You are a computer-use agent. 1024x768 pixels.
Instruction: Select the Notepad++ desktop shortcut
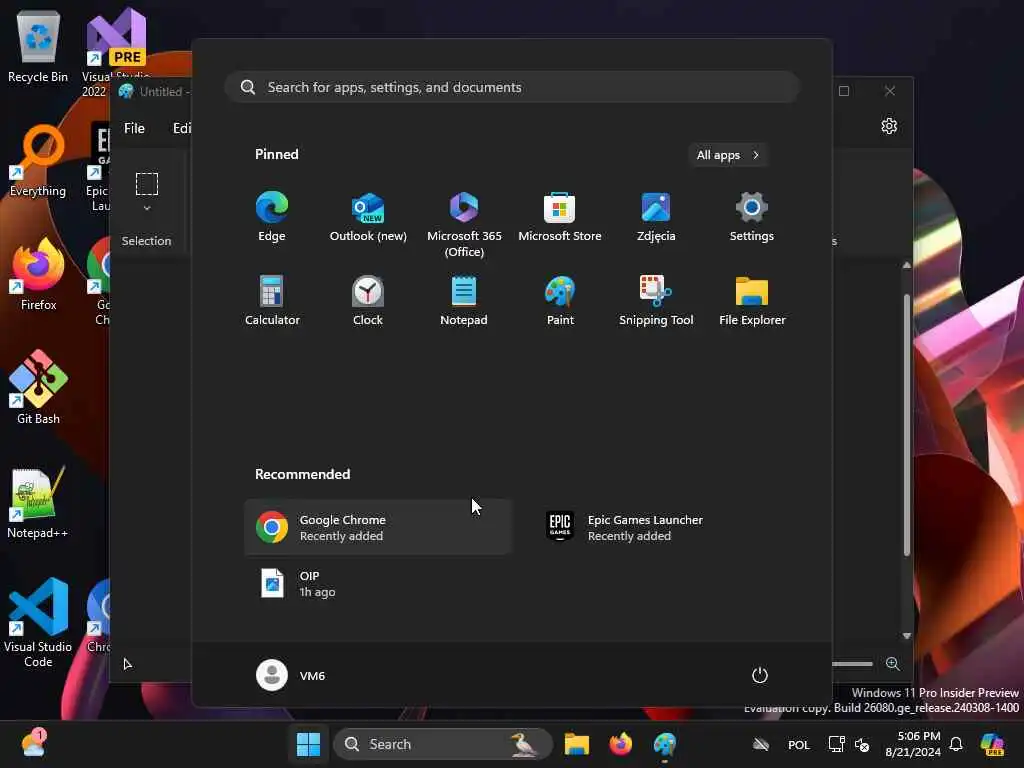pyautogui.click(x=38, y=503)
